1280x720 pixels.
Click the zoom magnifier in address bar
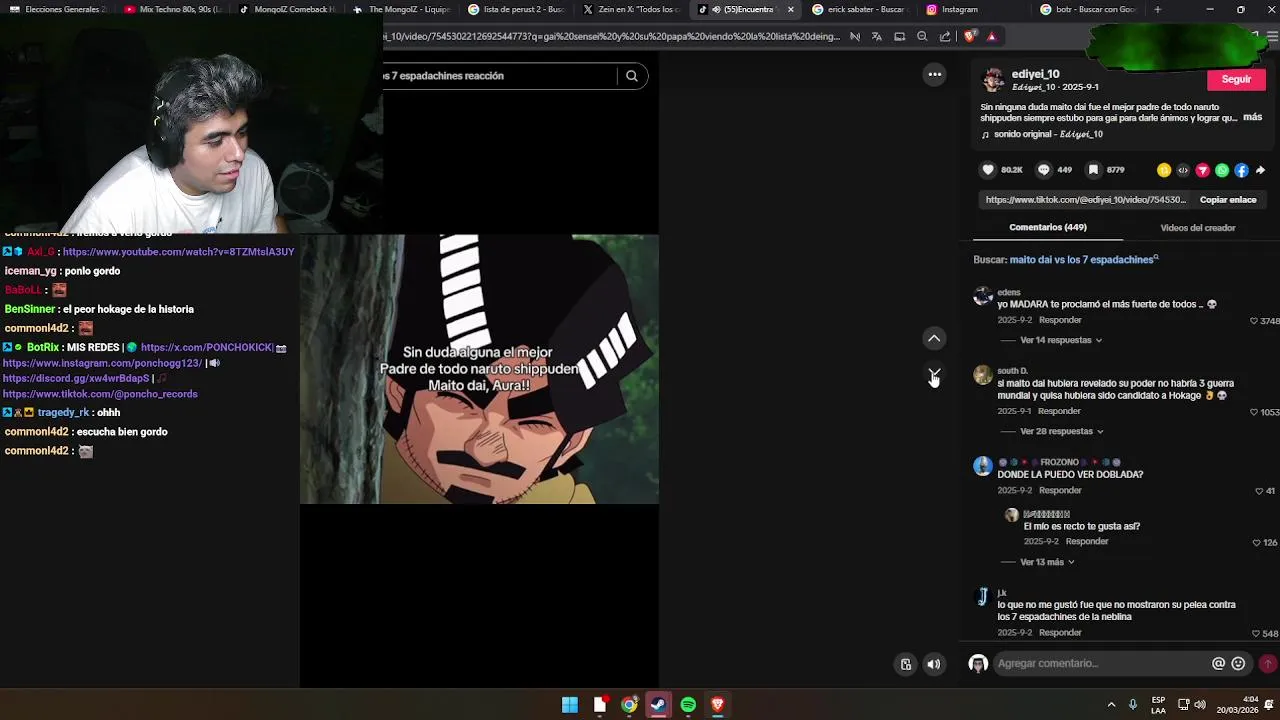pos(922,36)
